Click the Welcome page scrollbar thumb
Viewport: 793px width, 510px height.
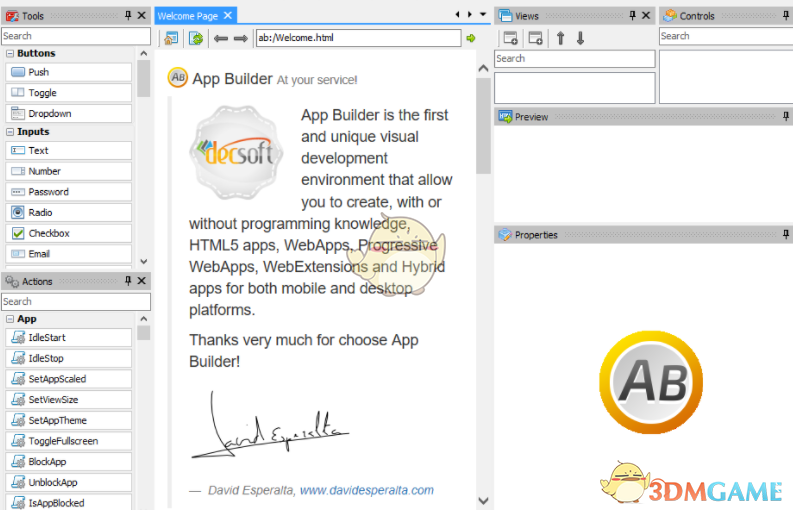[x=483, y=125]
